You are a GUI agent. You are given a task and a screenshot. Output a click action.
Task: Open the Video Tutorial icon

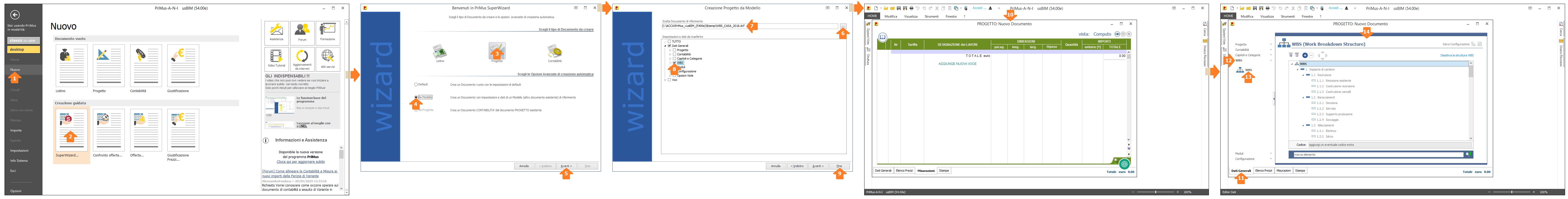[x=276, y=59]
